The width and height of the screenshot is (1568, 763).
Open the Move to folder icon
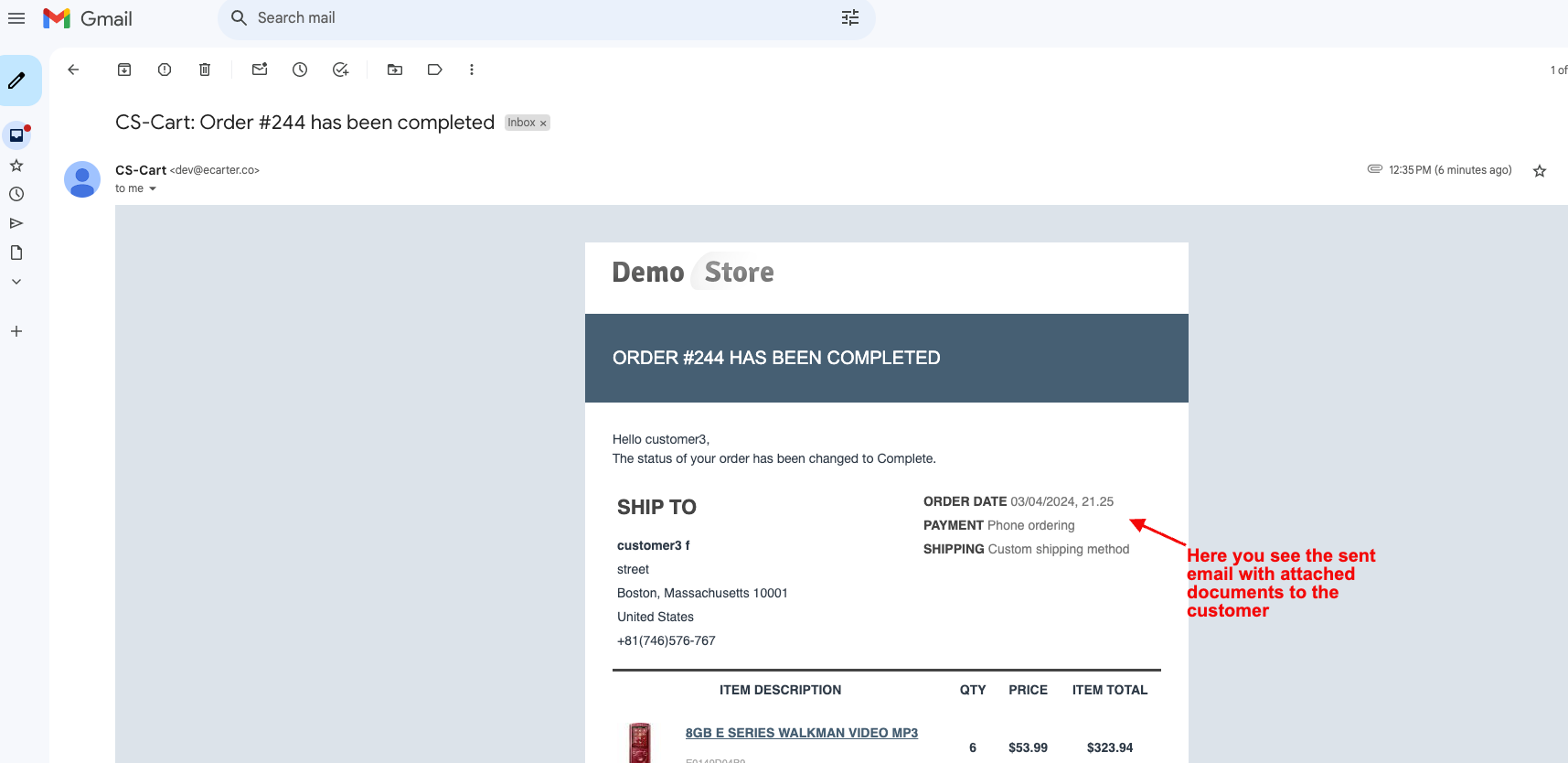(395, 70)
